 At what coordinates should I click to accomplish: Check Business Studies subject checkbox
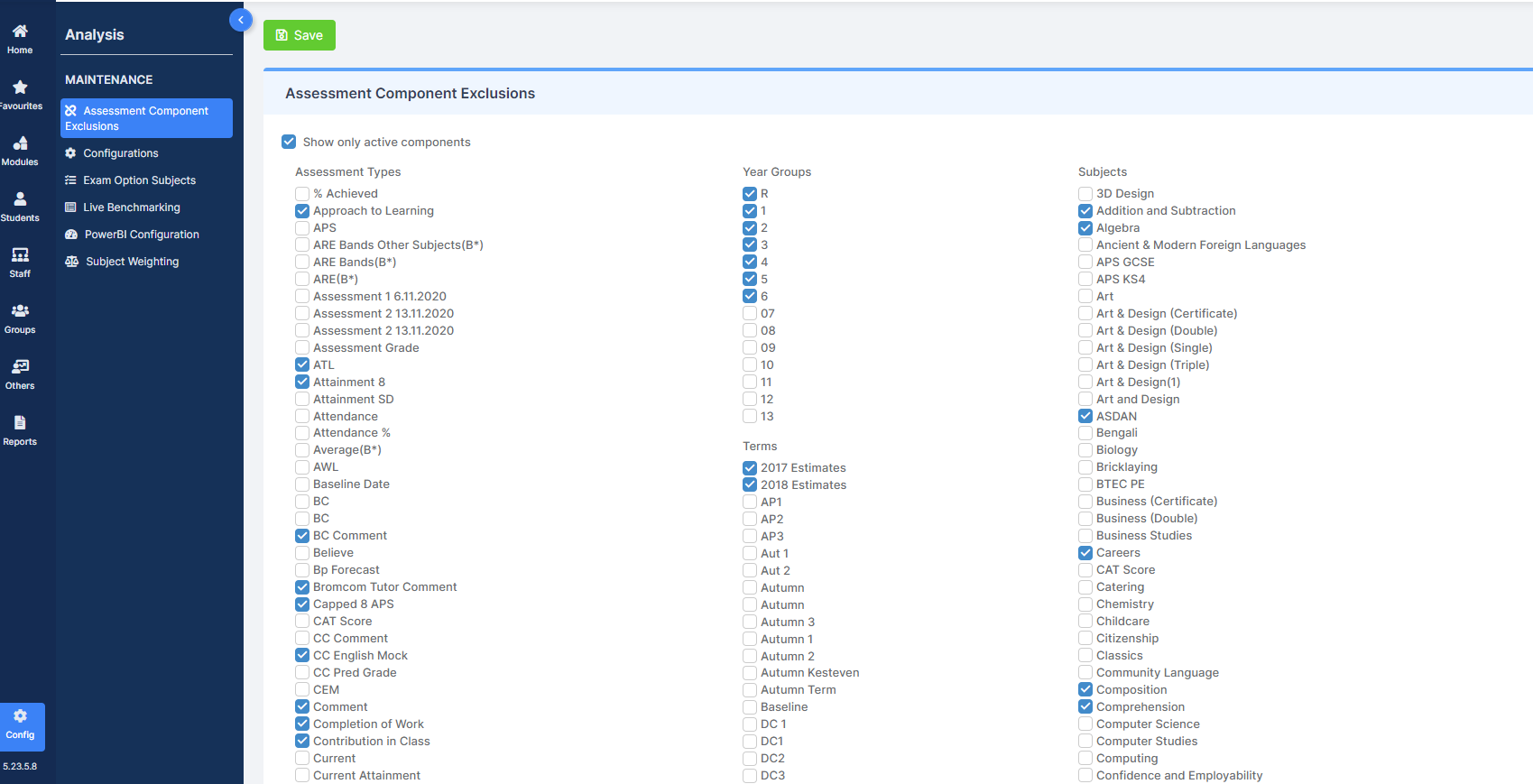coord(1085,536)
